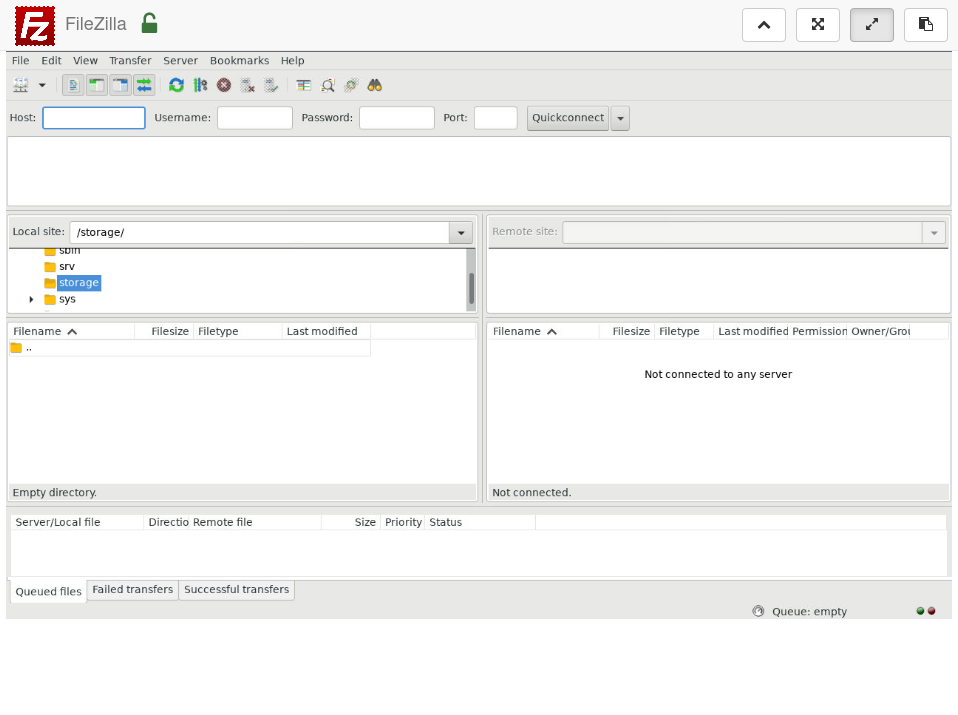Disconnect from the current server
The height and width of the screenshot is (715, 958).
click(247, 86)
